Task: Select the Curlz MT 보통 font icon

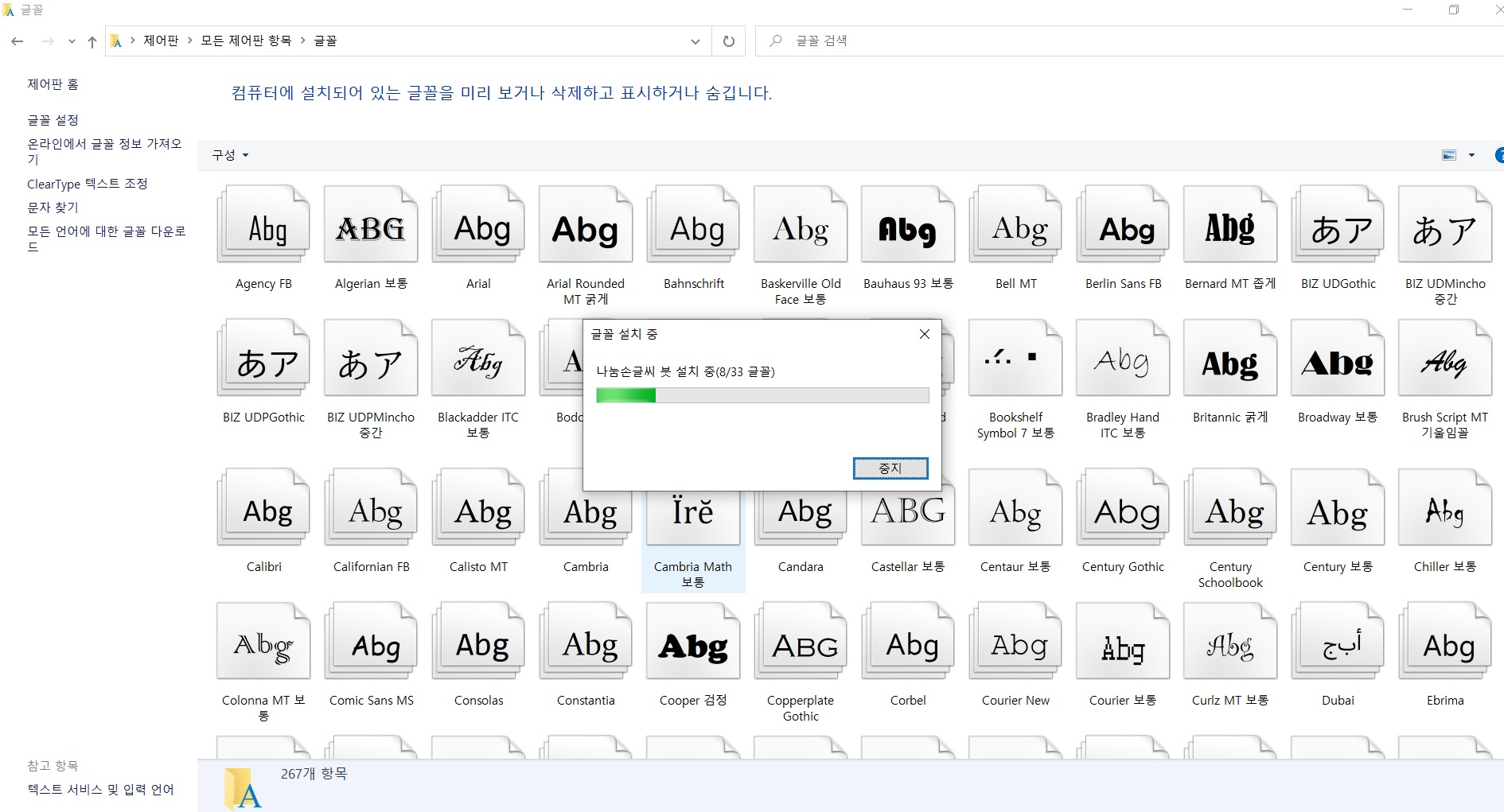Action: click(x=1230, y=641)
